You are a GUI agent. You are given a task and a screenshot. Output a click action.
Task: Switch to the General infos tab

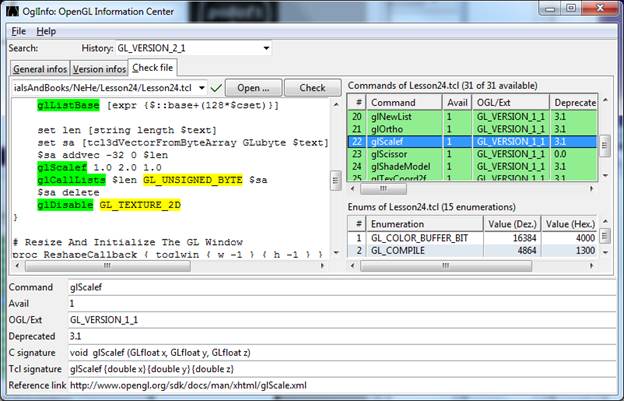[x=40, y=69]
